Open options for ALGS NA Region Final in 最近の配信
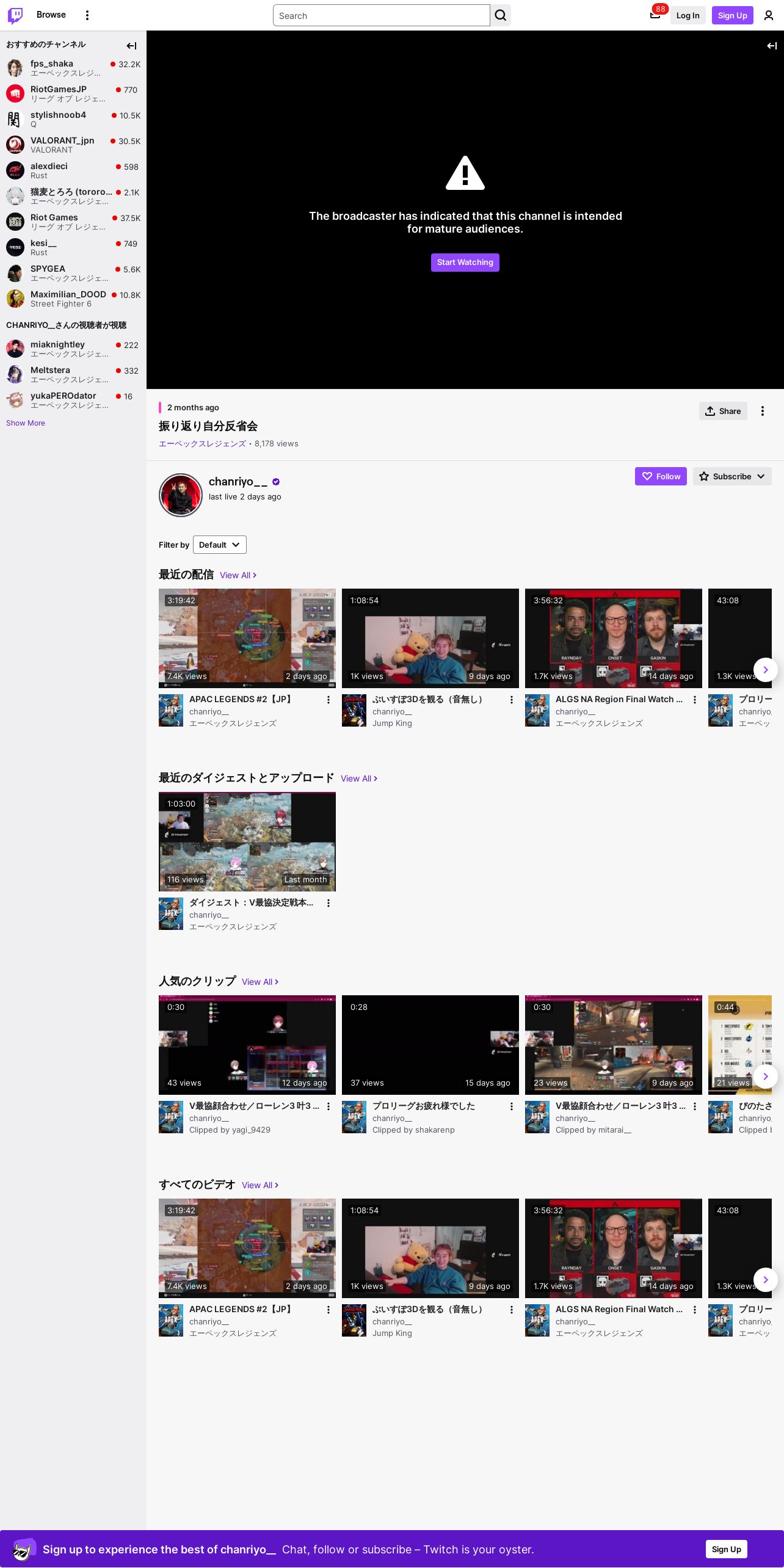Viewport: 784px width, 1568px height. point(695,700)
